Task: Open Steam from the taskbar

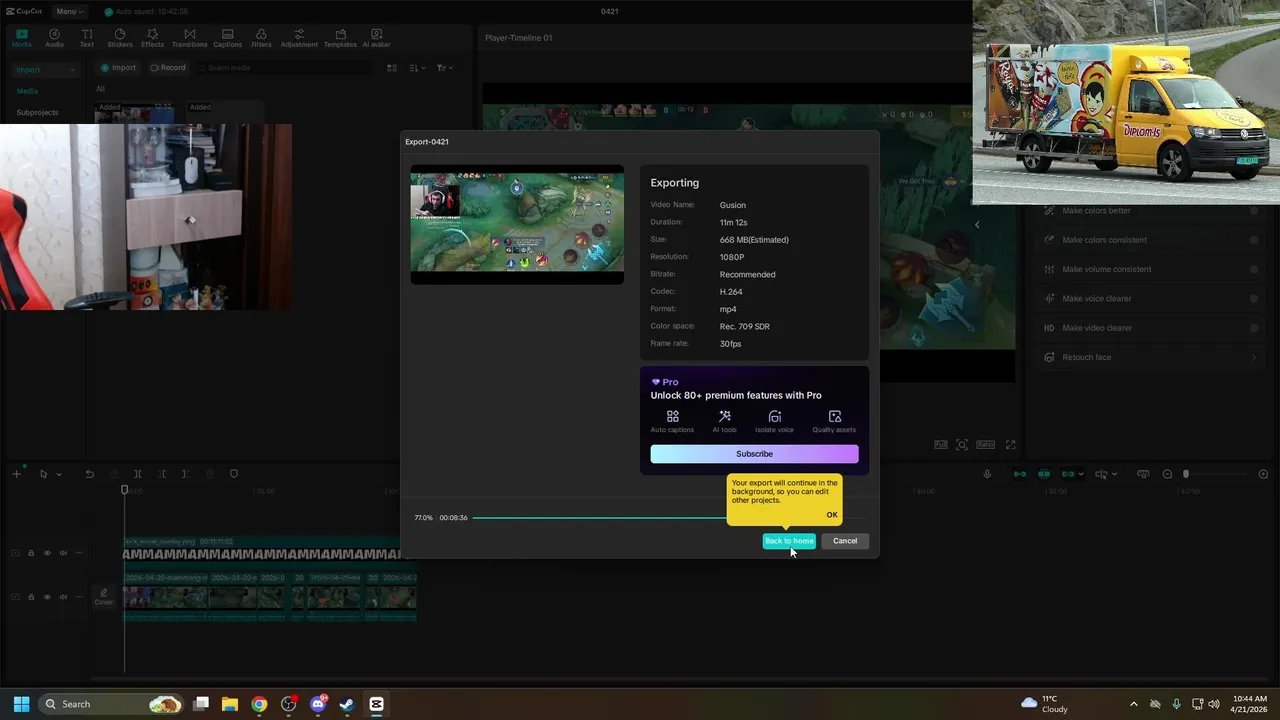Action: 347,704
